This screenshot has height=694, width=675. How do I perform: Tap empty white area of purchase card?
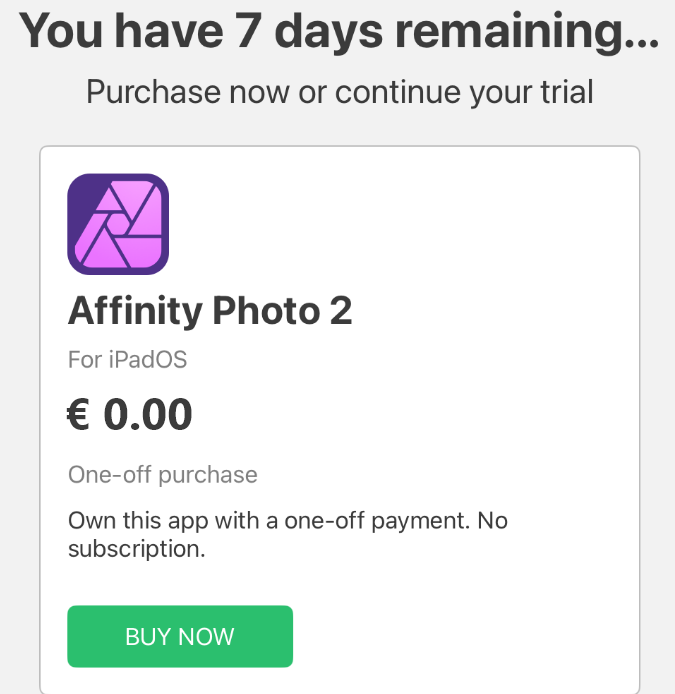point(450,300)
